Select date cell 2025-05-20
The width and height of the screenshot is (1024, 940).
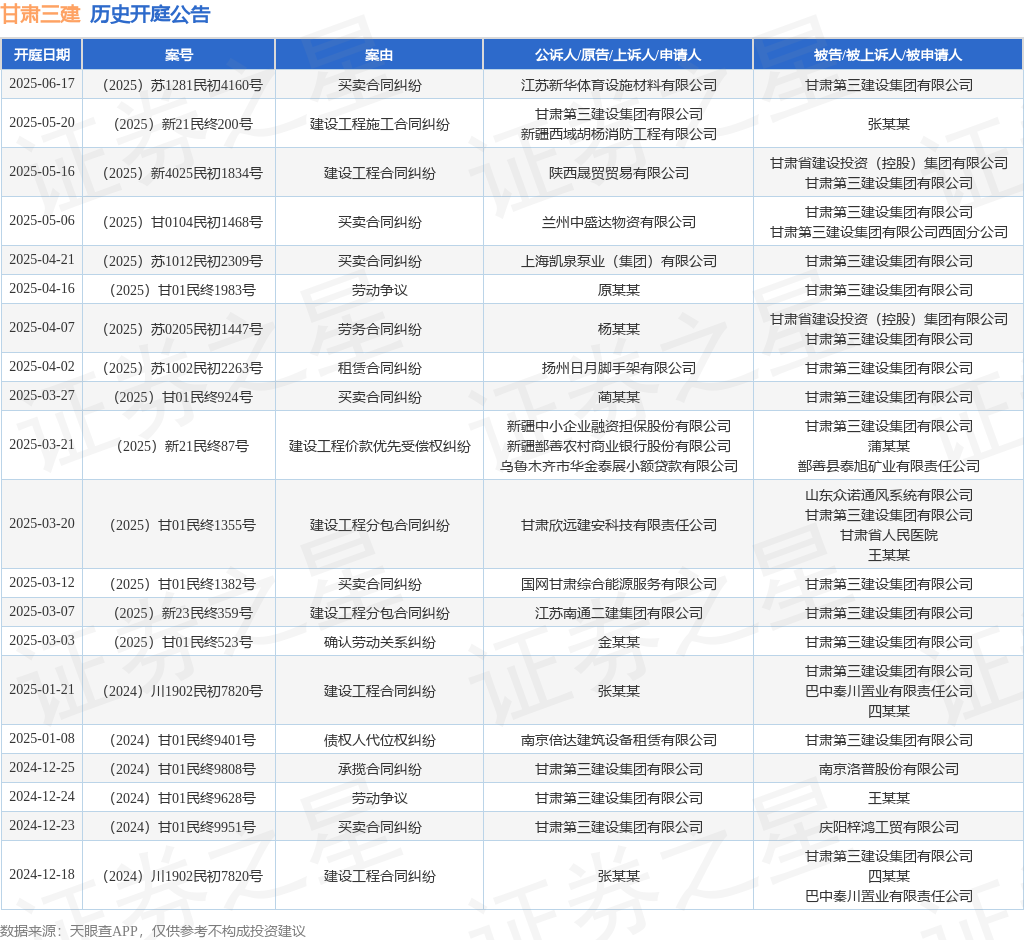pos(42,123)
